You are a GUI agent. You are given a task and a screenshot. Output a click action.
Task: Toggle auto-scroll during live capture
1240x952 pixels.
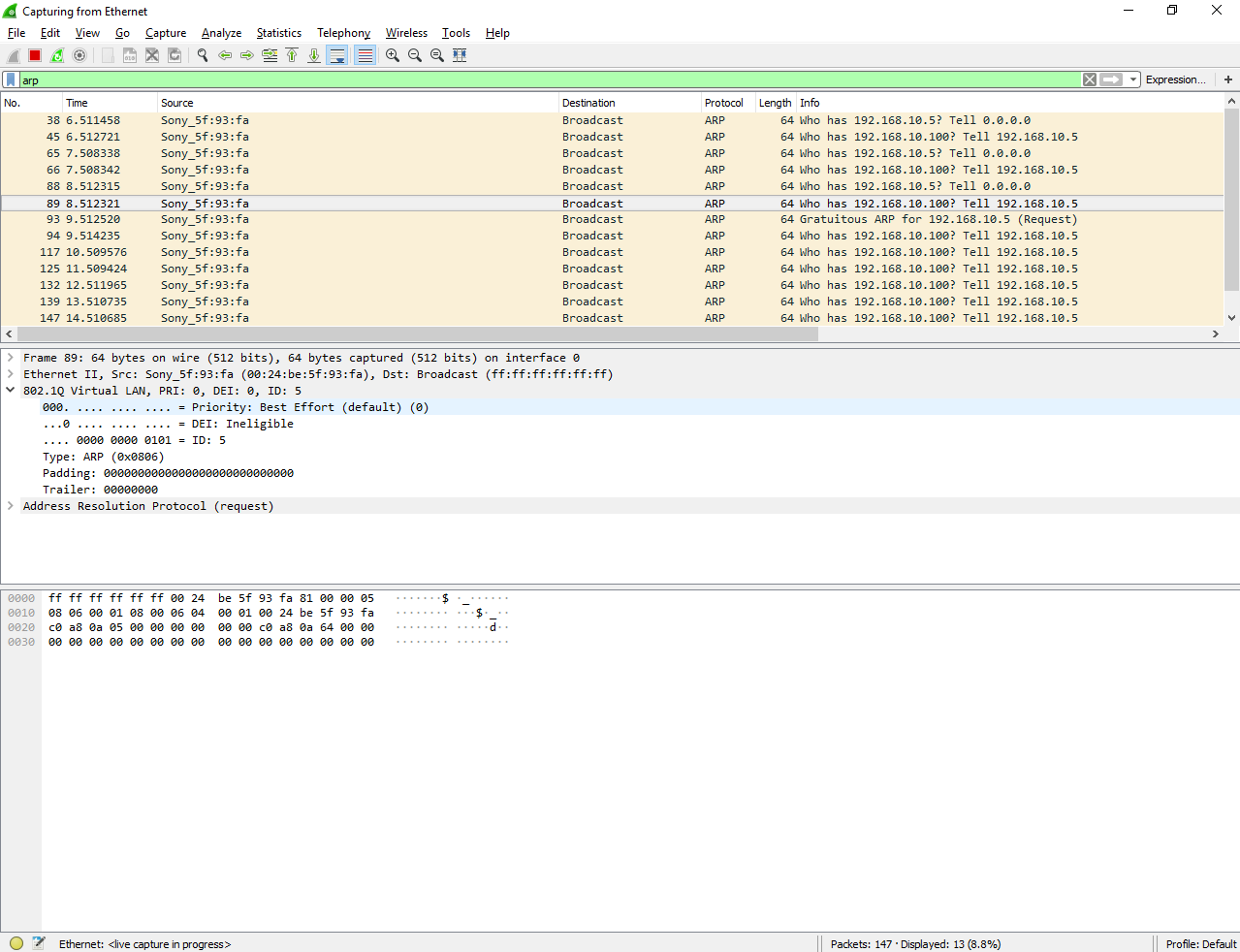(337, 55)
